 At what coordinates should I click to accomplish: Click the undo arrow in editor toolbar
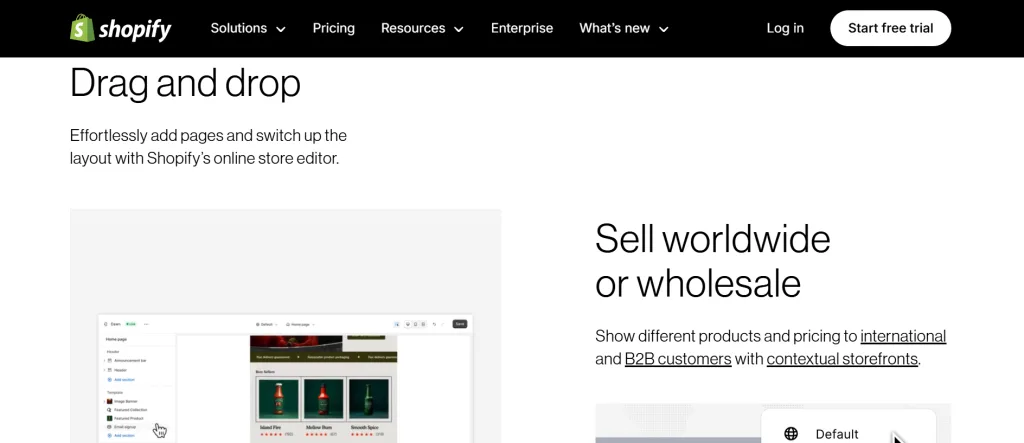(x=434, y=324)
